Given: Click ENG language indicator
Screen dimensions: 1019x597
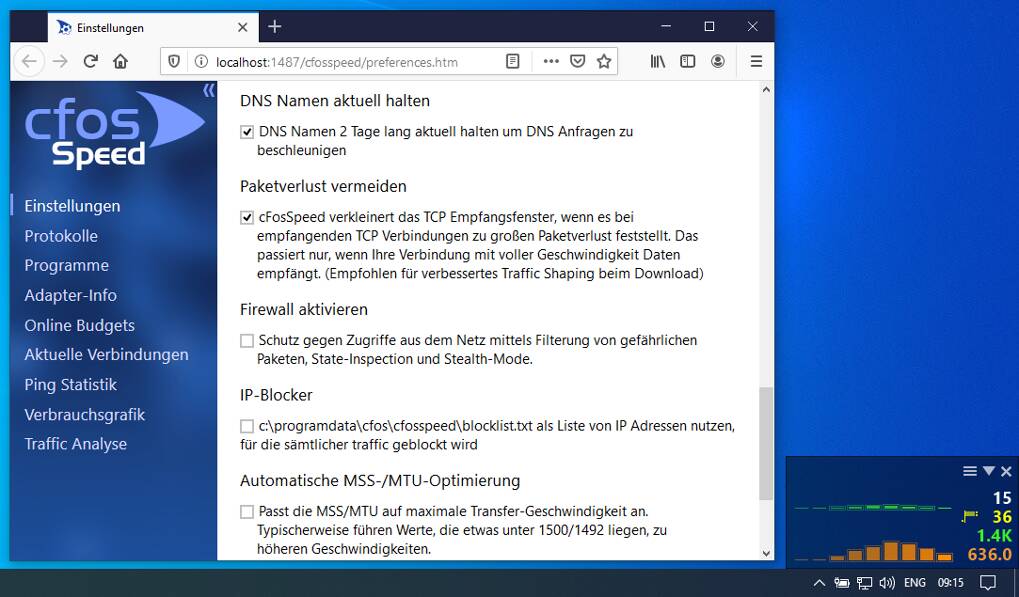Looking at the screenshot, I should (x=914, y=583).
